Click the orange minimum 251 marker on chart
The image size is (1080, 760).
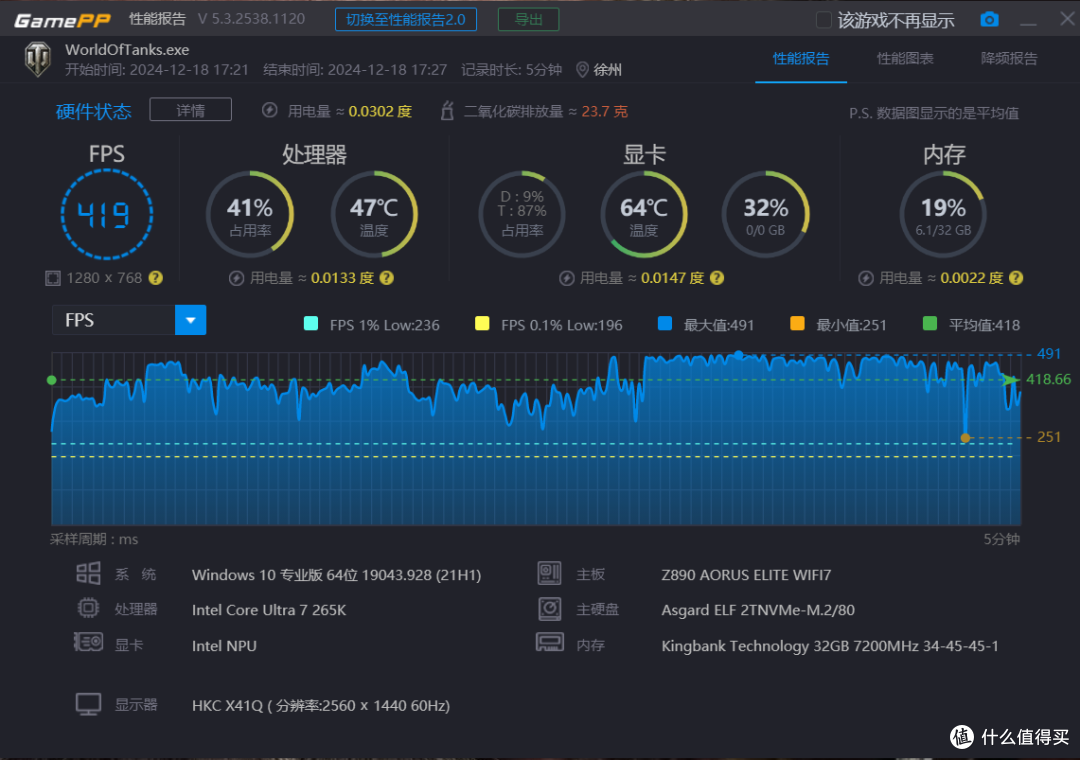[x=965, y=438]
